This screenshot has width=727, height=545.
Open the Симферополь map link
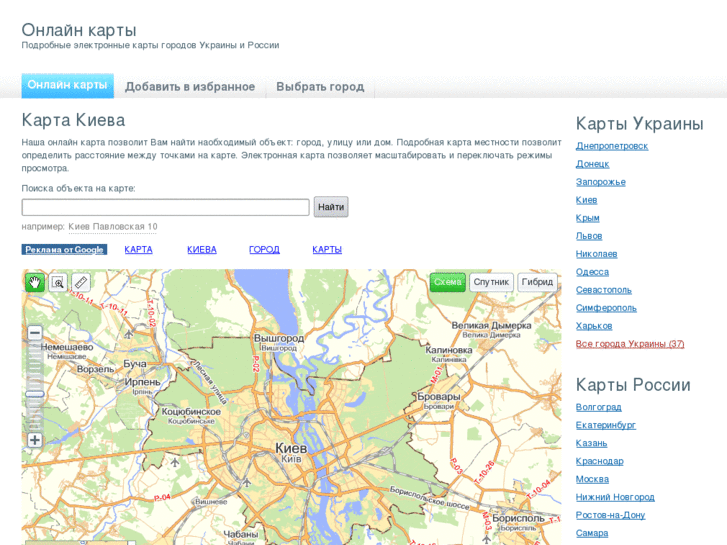pyautogui.click(x=606, y=308)
